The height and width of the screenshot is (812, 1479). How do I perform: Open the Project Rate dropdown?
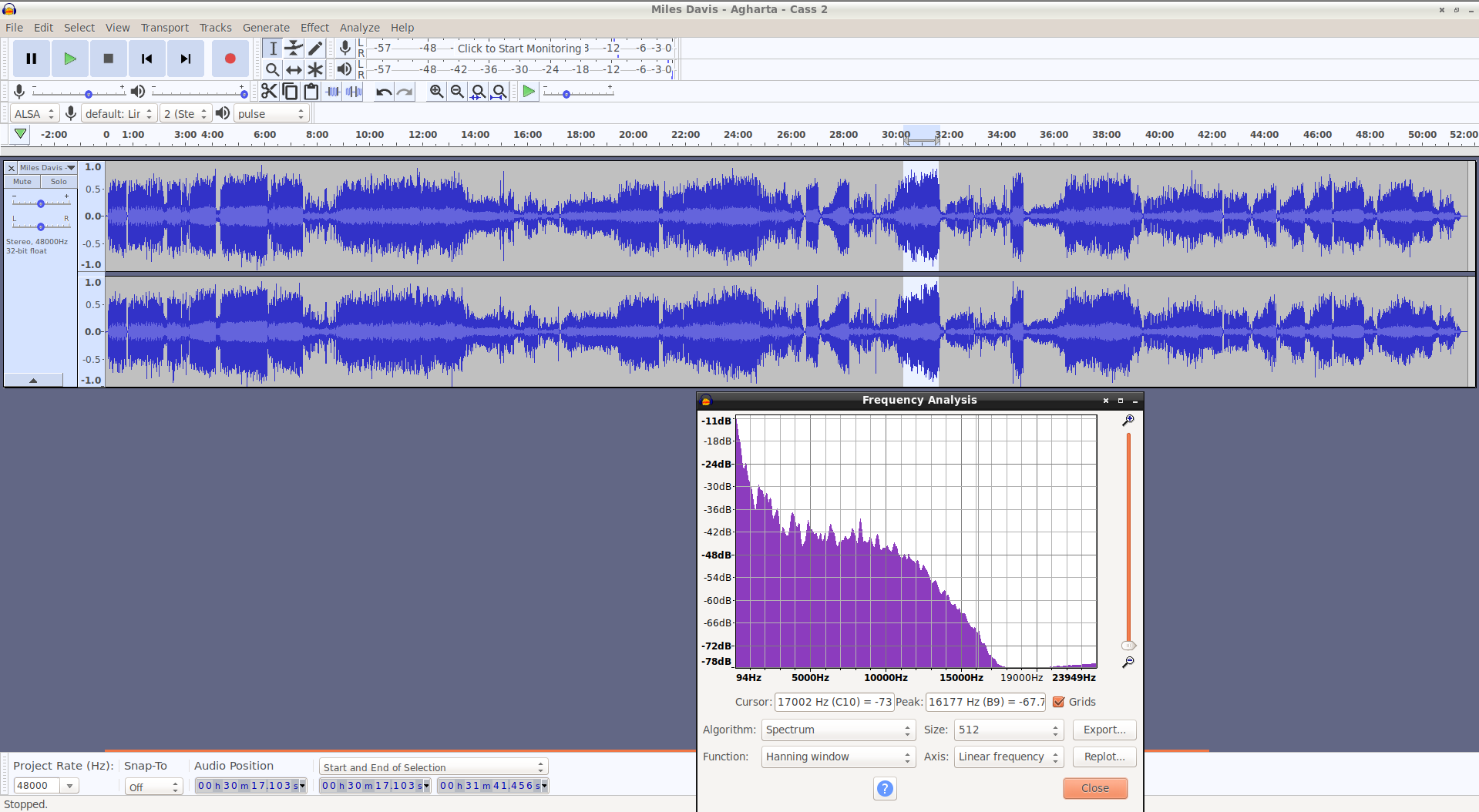point(69,786)
